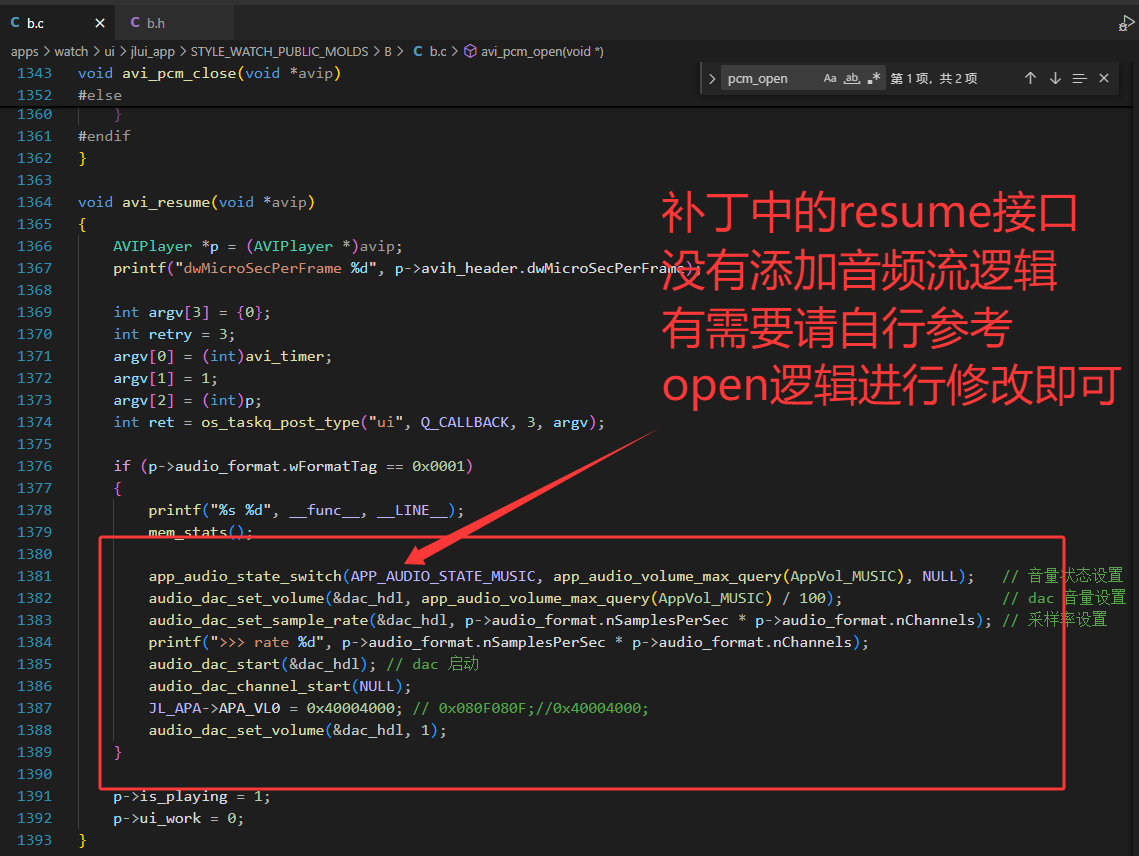
Task: Expand the replace field chevron in find widget
Action: [x=712, y=78]
